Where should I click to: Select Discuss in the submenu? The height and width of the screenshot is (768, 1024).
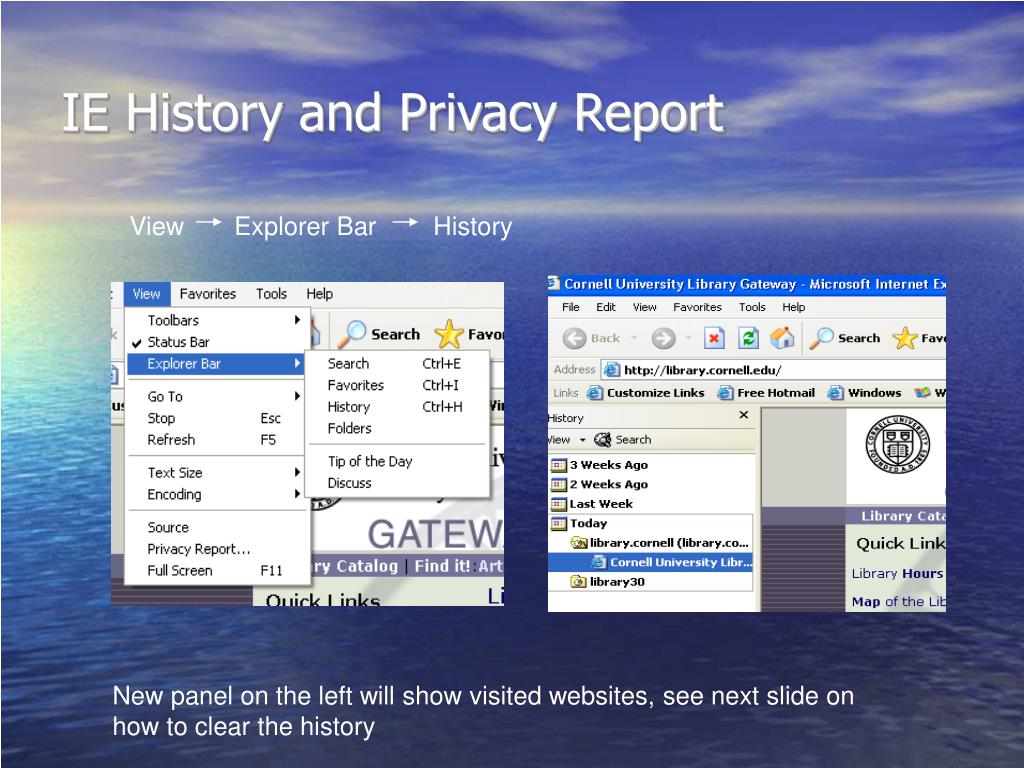pyautogui.click(x=397, y=483)
